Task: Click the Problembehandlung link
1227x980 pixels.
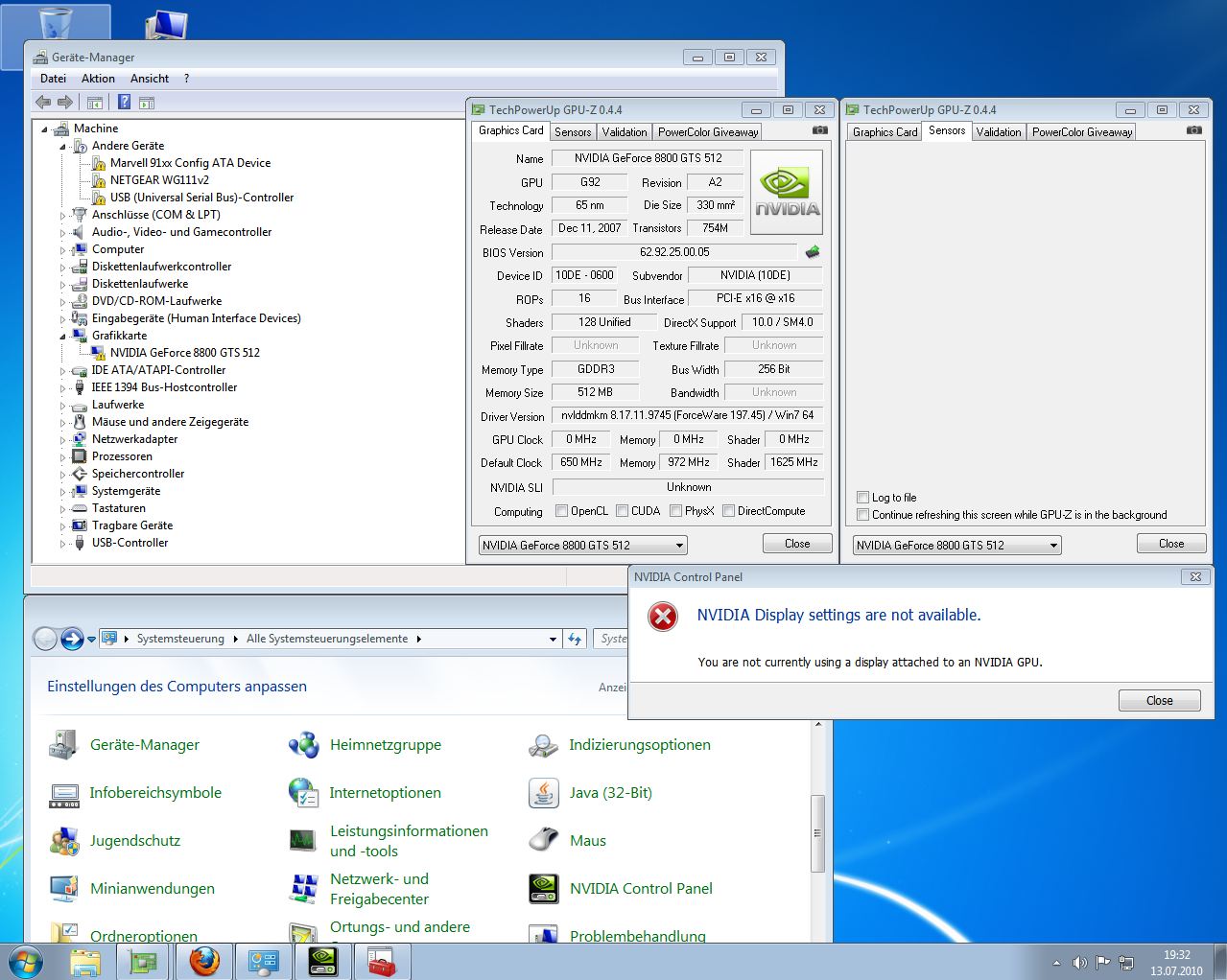Action: (638, 936)
